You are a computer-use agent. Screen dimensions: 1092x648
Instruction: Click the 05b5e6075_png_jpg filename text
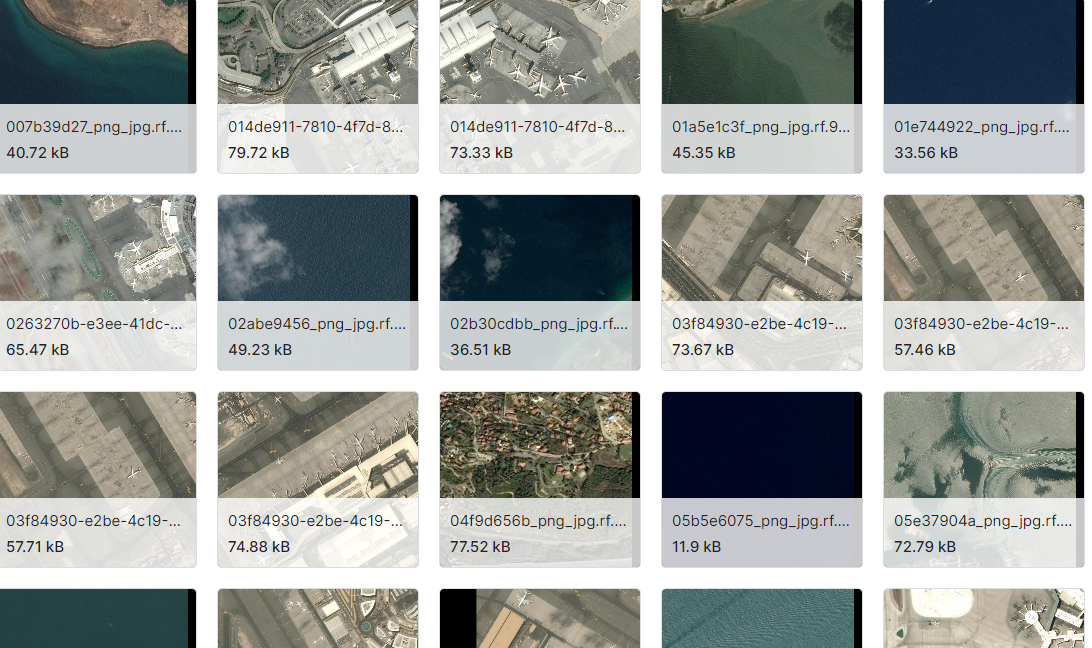pos(761,521)
